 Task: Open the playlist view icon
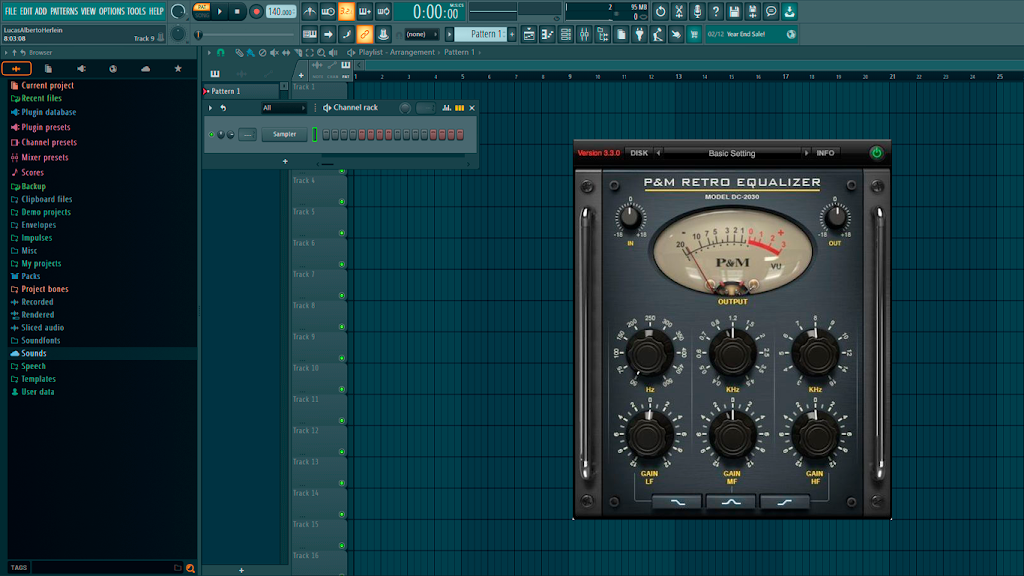(x=529, y=34)
